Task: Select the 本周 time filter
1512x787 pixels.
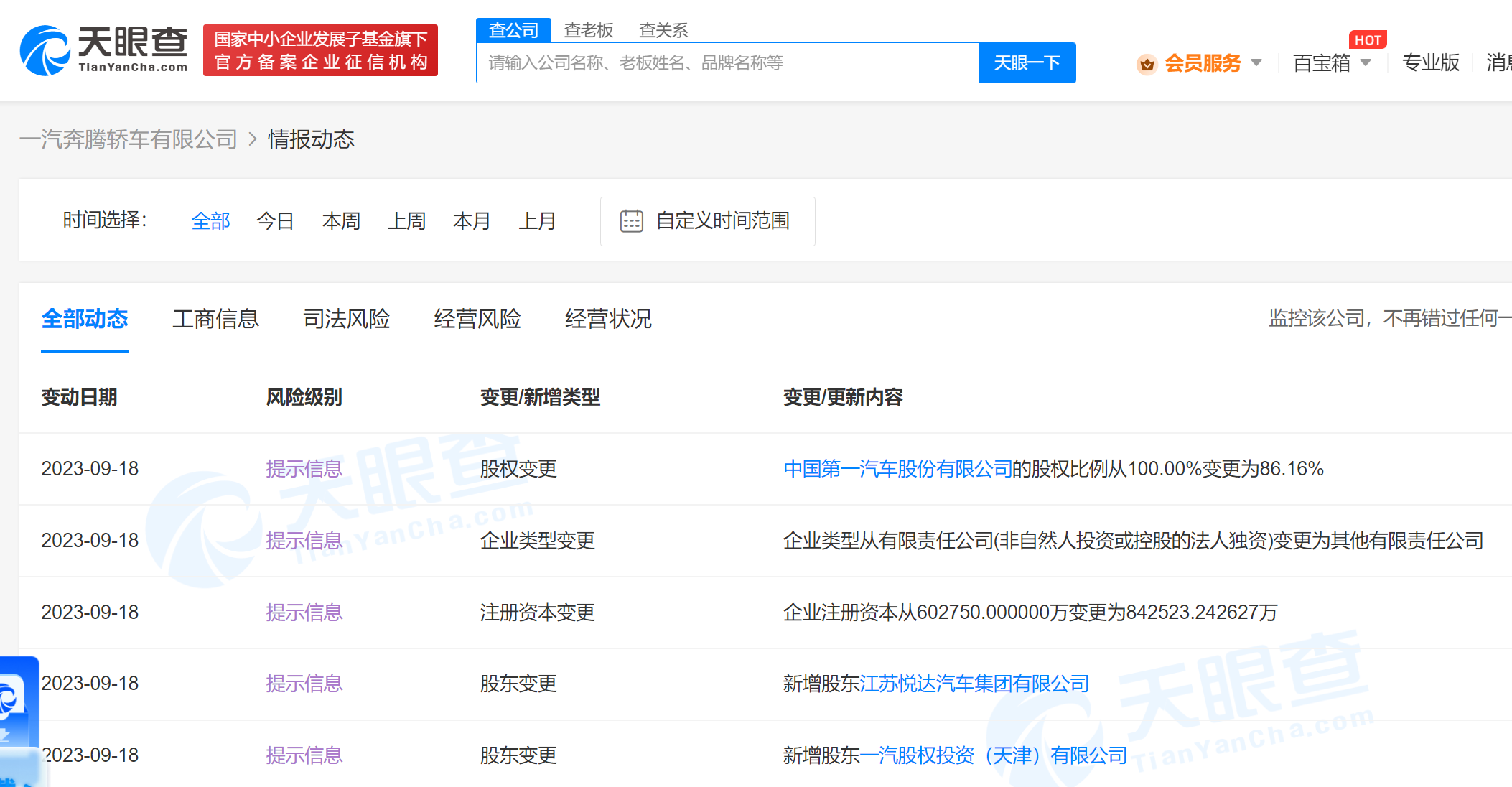Action: (x=341, y=220)
